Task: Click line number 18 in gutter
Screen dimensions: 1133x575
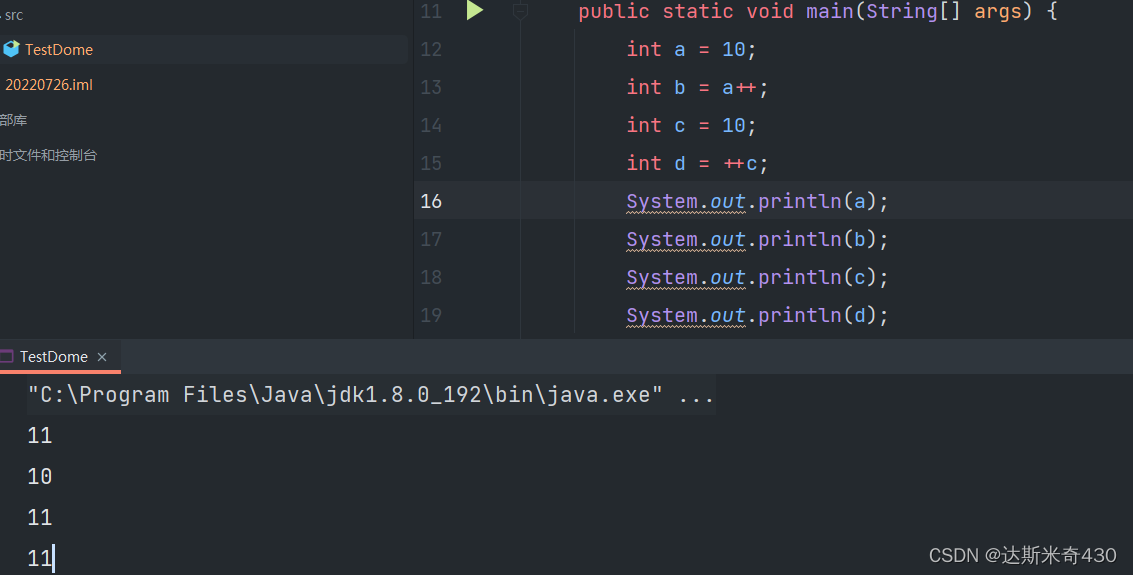Action: tap(431, 277)
